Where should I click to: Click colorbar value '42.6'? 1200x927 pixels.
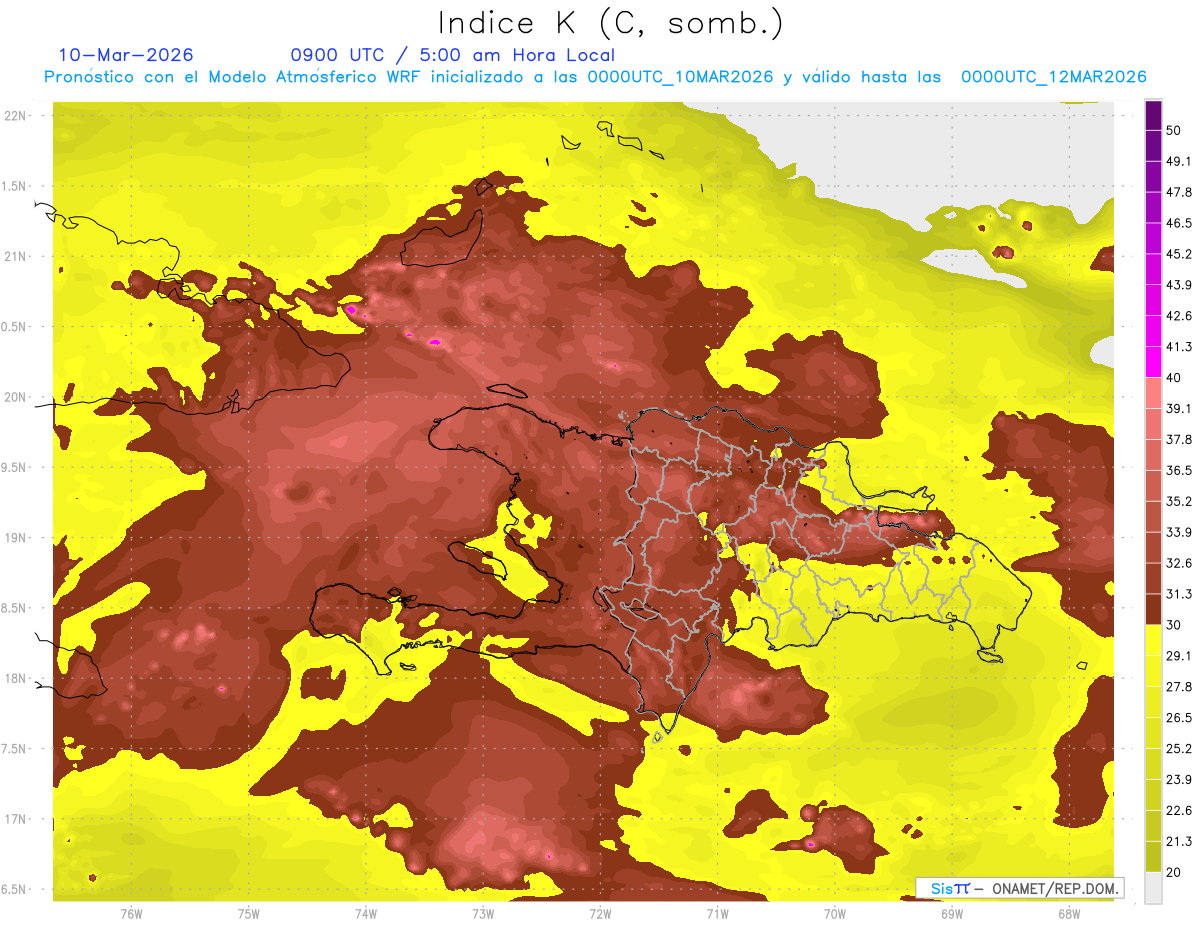(1180, 316)
